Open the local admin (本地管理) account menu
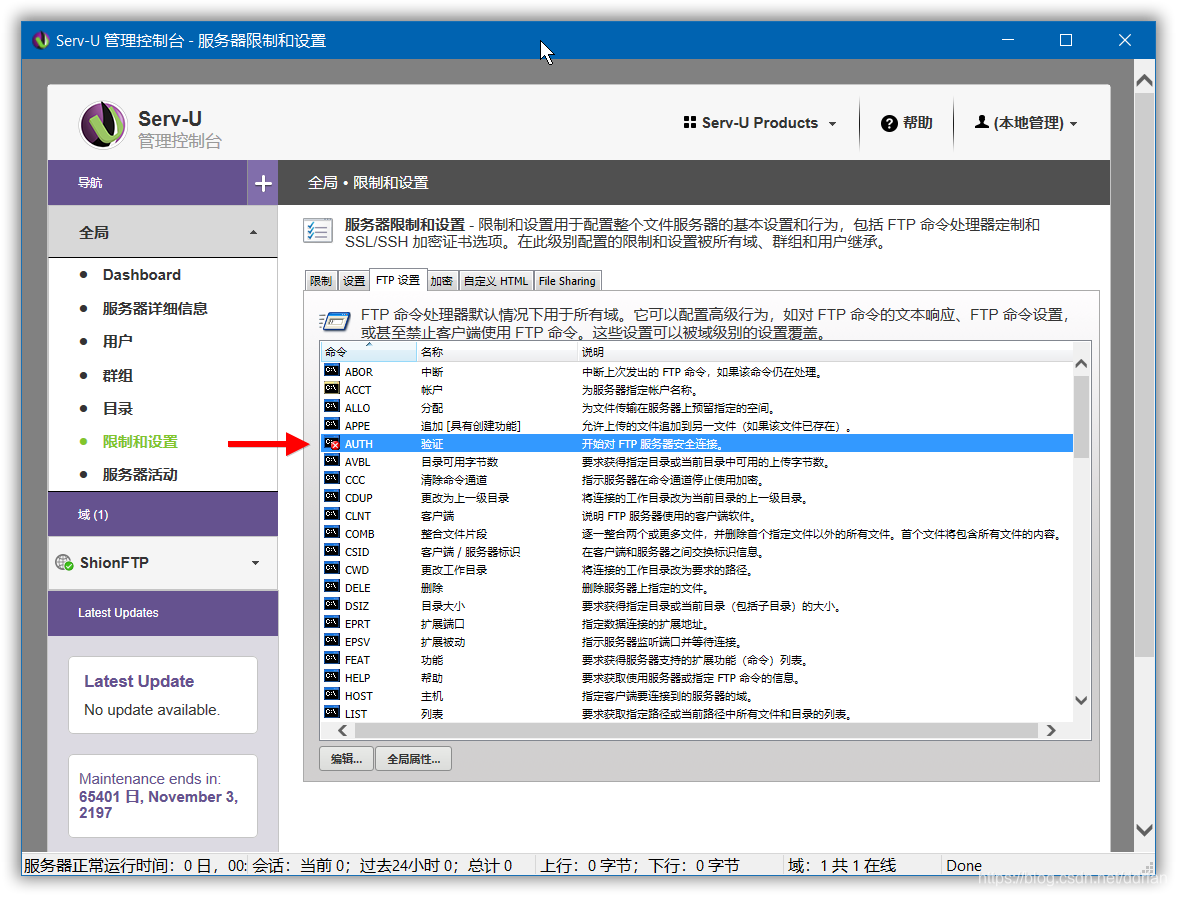The width and height of the screenshot is (1177, 897). tap(1025, 123)
